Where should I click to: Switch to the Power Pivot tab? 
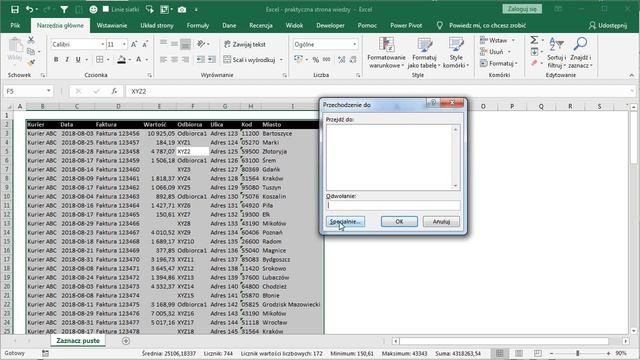(x=406, y=25)
